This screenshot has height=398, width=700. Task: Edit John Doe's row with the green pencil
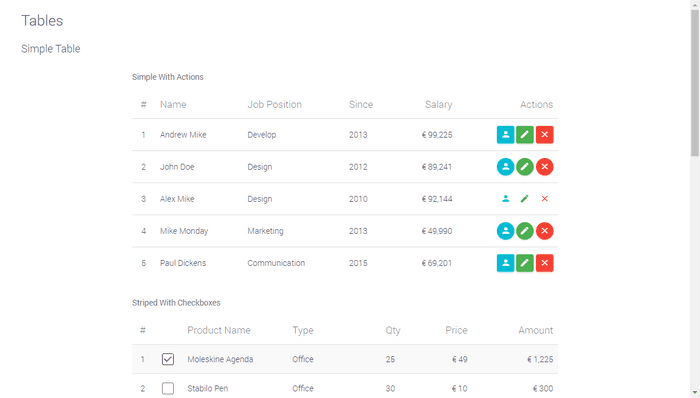(525, 167)
